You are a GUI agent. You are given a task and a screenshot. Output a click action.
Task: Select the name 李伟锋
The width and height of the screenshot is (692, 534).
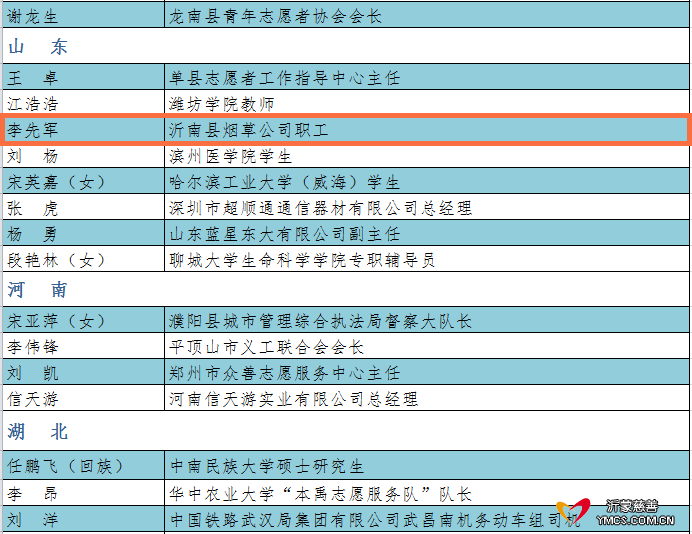[x=32, y=347]
